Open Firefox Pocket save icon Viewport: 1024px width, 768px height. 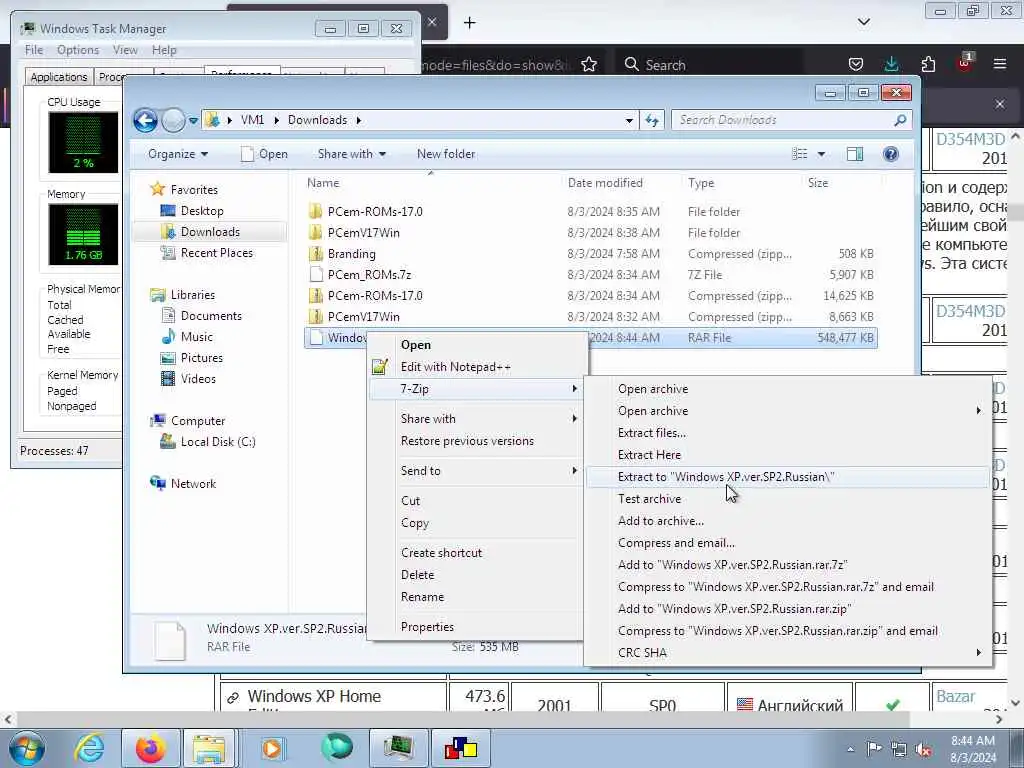tap(856, 64)
